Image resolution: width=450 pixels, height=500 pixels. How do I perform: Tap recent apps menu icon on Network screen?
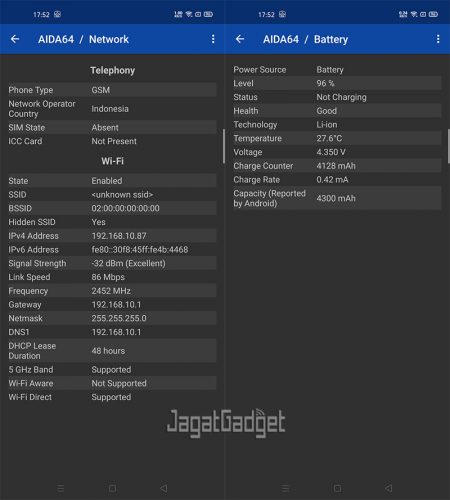pyautogui.click(x=60, y=489)
